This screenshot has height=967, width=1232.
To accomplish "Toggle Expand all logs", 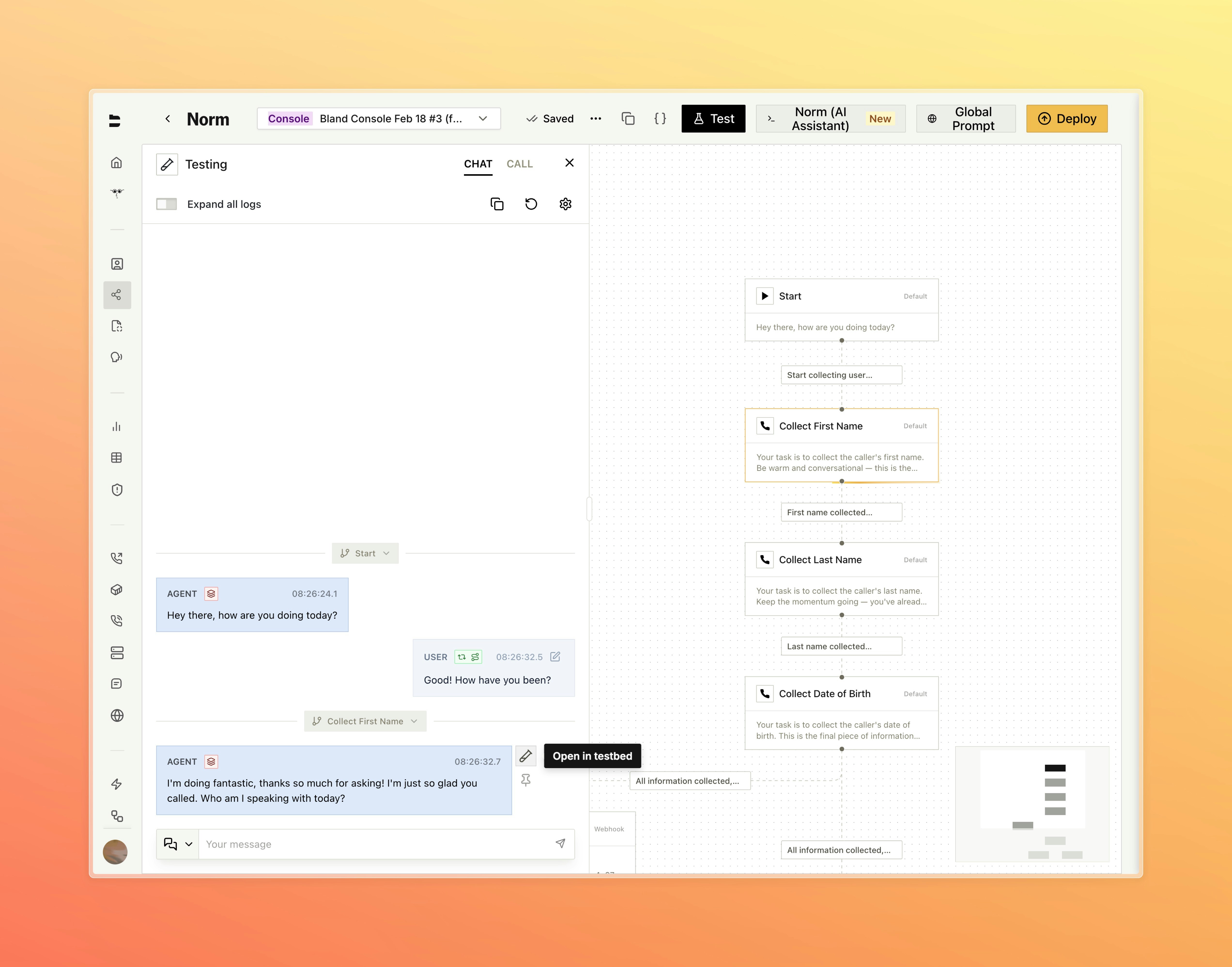I will (x=166, y=204).
